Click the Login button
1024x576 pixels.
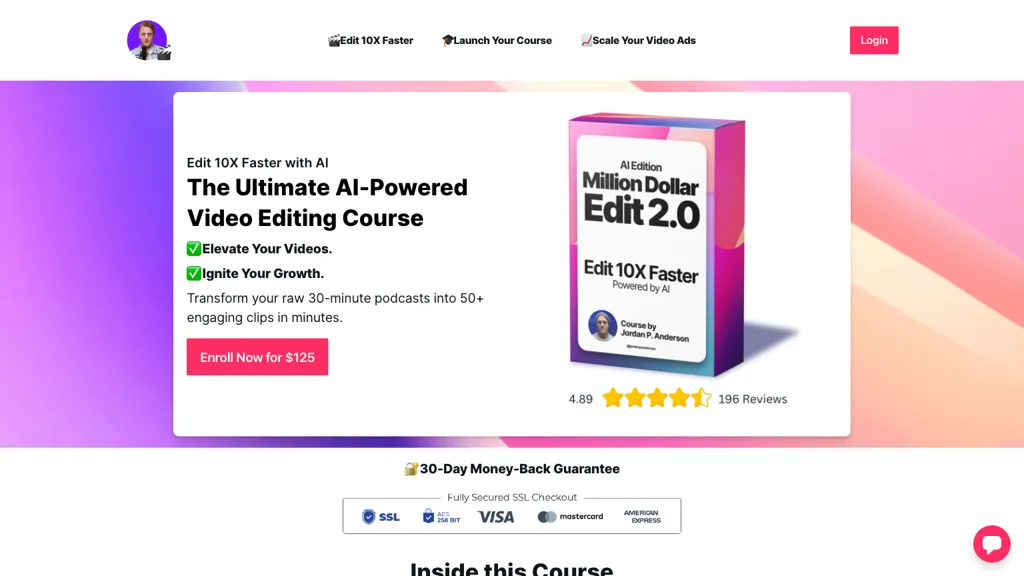point(874,40)
